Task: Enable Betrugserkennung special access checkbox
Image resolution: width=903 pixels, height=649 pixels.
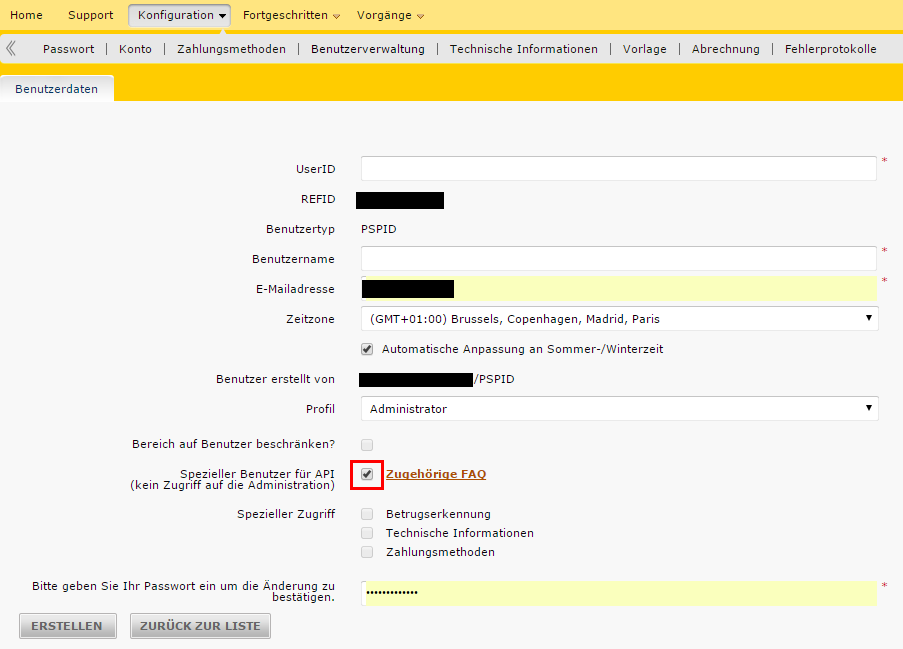Action: pyautogui.click(x=367, y=514)
